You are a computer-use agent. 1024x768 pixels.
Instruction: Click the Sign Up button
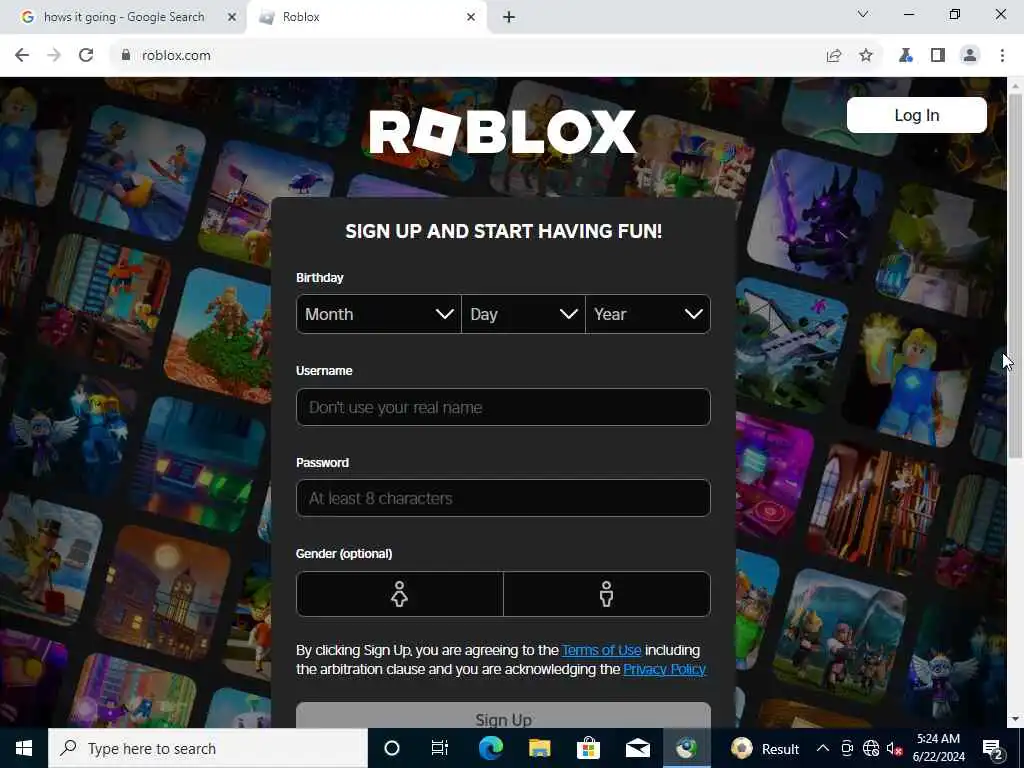pos(503,716)
